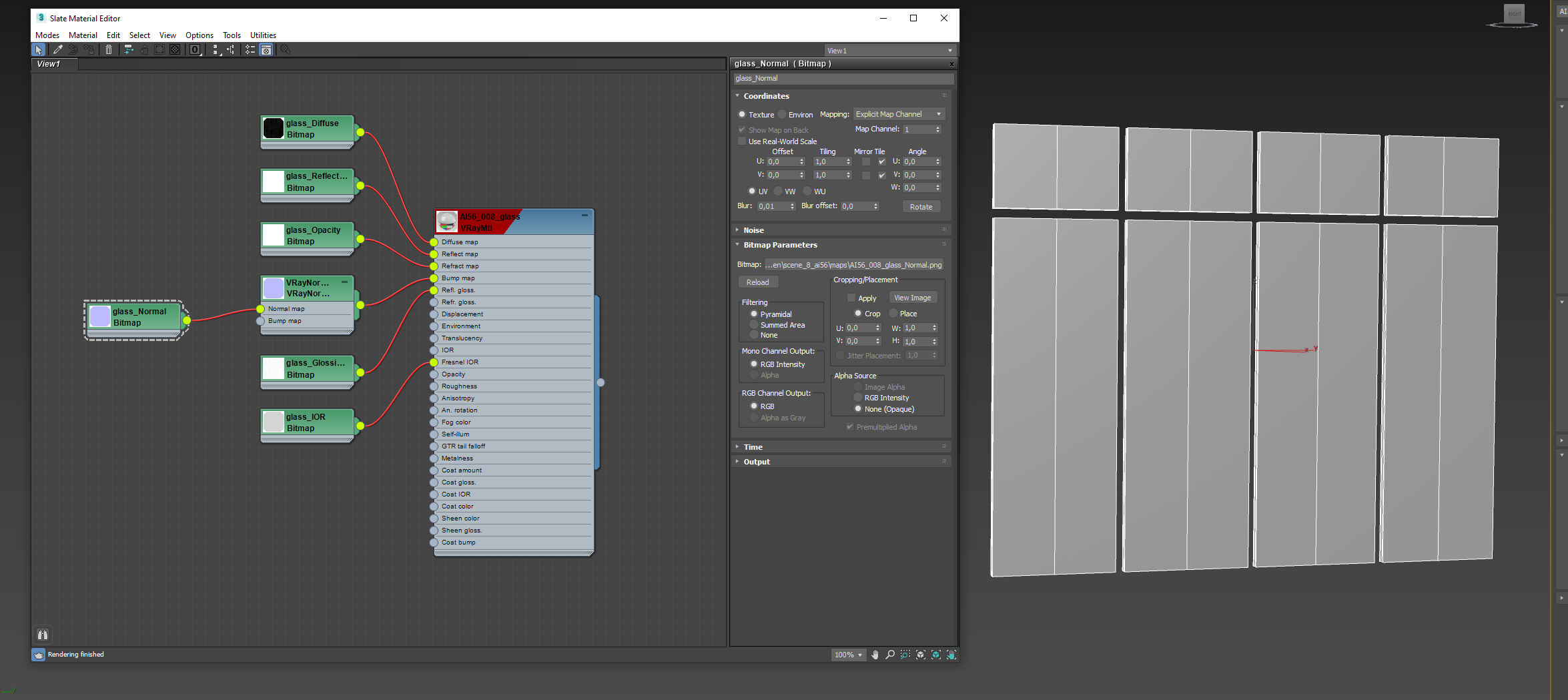Open the Edit menu
1568x700 pixels.
[113, 35]
